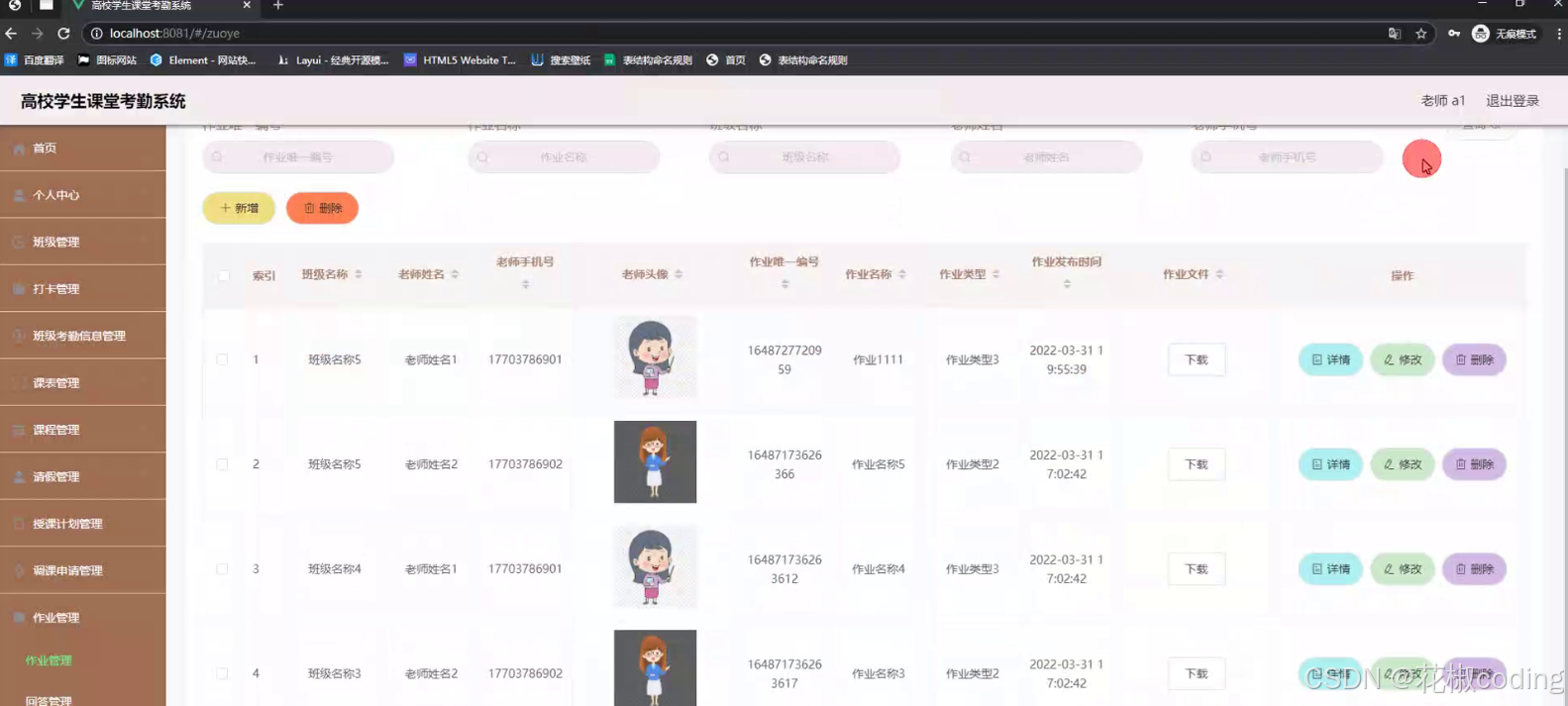The height and width of the screenshot is (706, 1568).
Task: Sort by the 作业发布时间 column arrows
Action: [1067, 284]
